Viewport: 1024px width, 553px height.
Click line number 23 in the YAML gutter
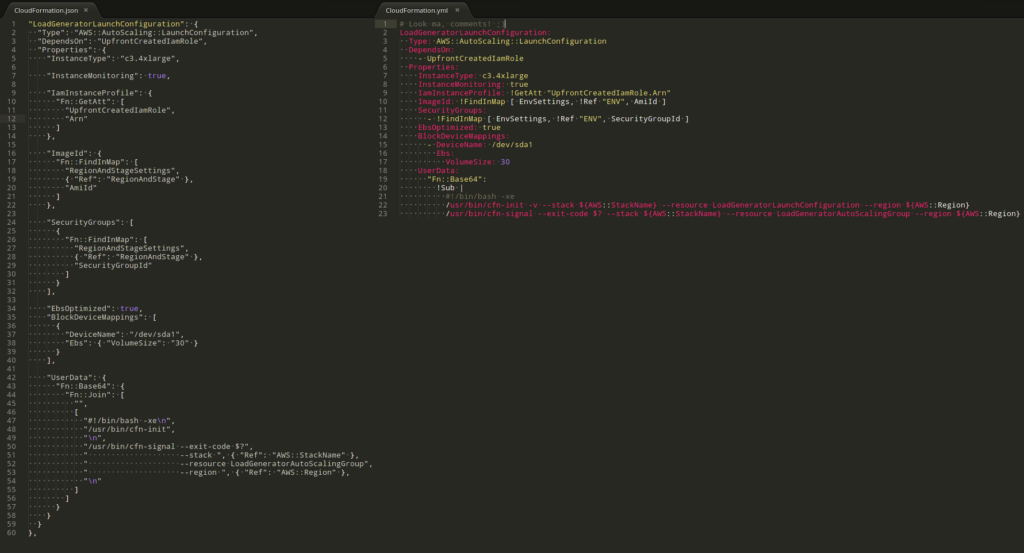tap(382, 213)
